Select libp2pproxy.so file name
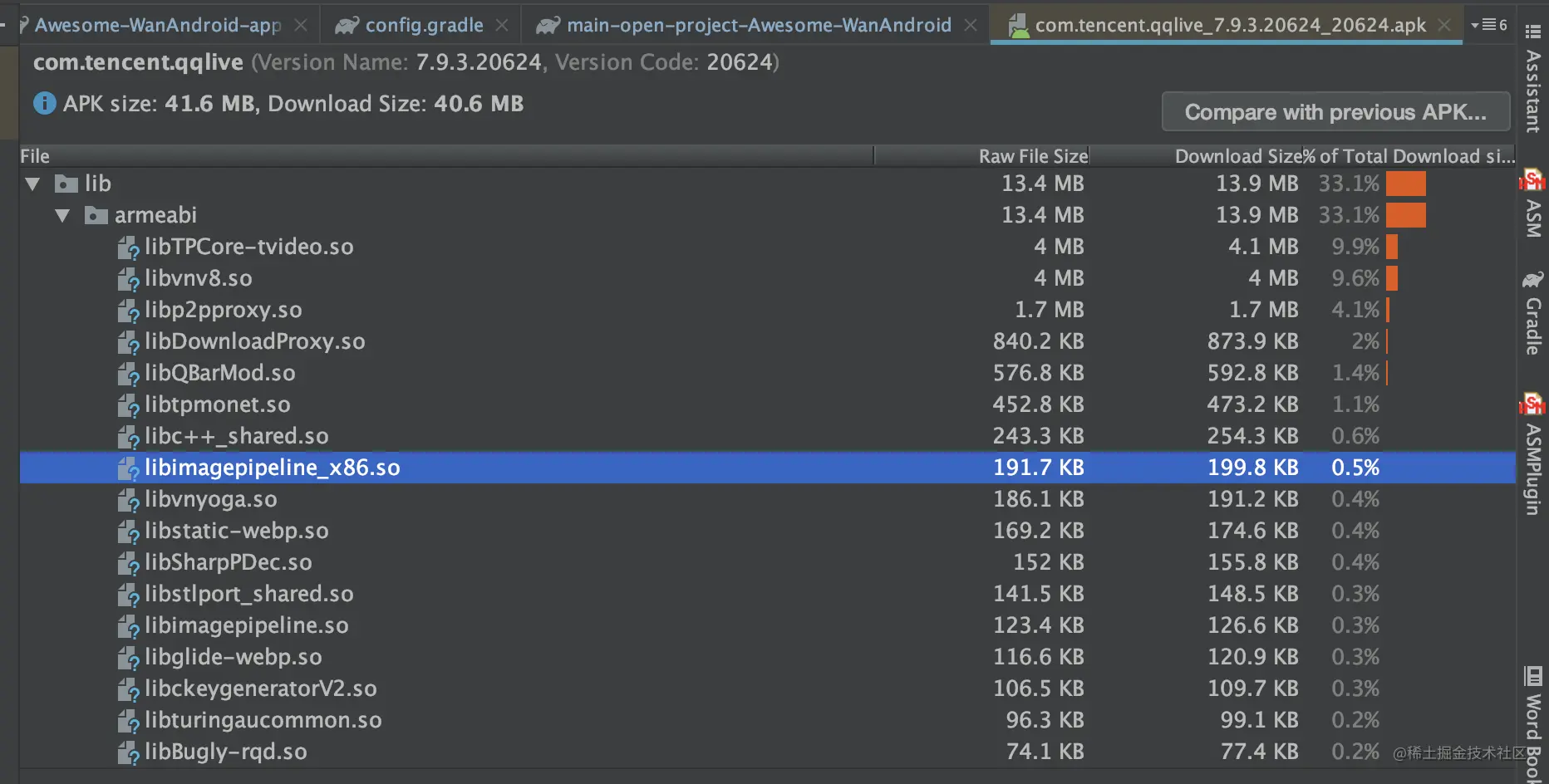Viewport: 1549px width, 784px height. click(x=224, y=310)
